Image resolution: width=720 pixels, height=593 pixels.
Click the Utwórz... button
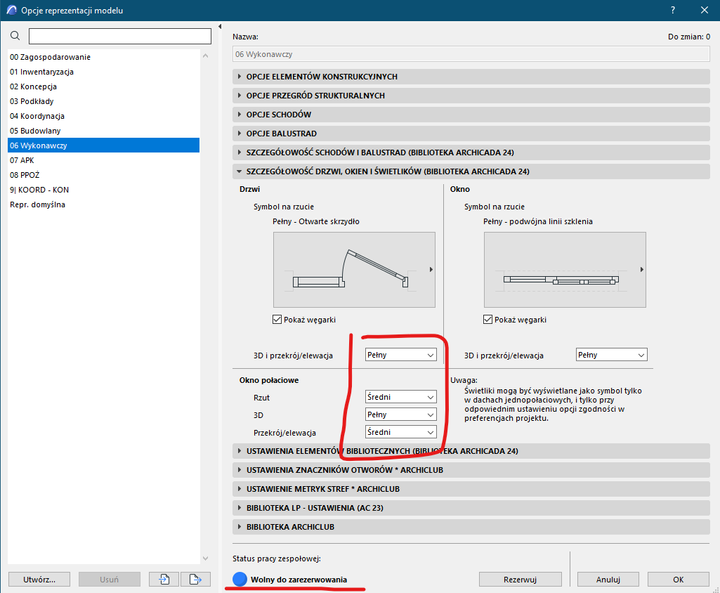tap(39, 579)
